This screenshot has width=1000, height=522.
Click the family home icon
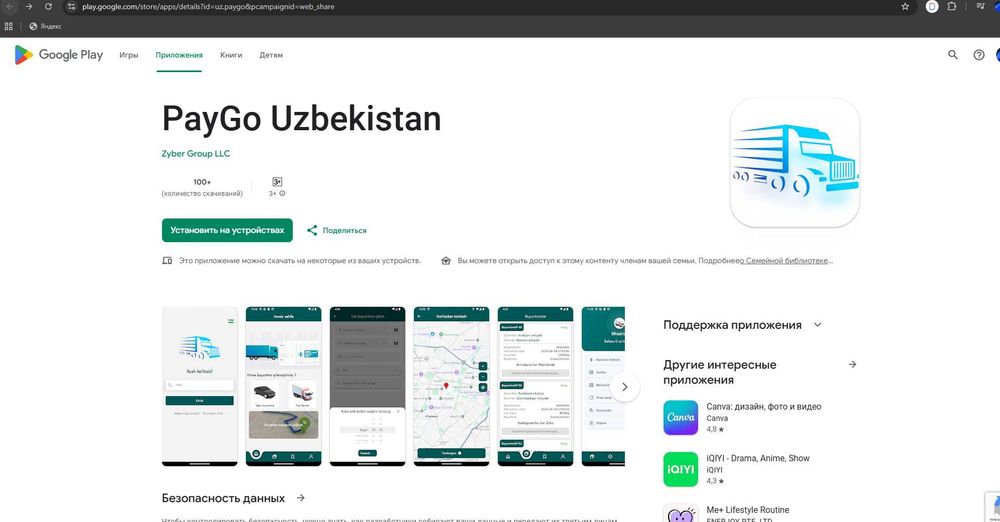pyautogui.click(x=446, y=260)
